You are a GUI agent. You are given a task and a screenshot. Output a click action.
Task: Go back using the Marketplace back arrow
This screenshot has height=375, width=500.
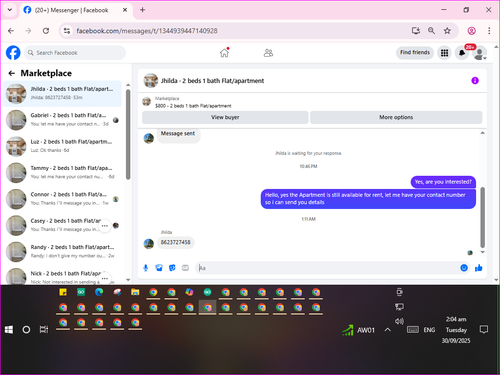[12, 73]
